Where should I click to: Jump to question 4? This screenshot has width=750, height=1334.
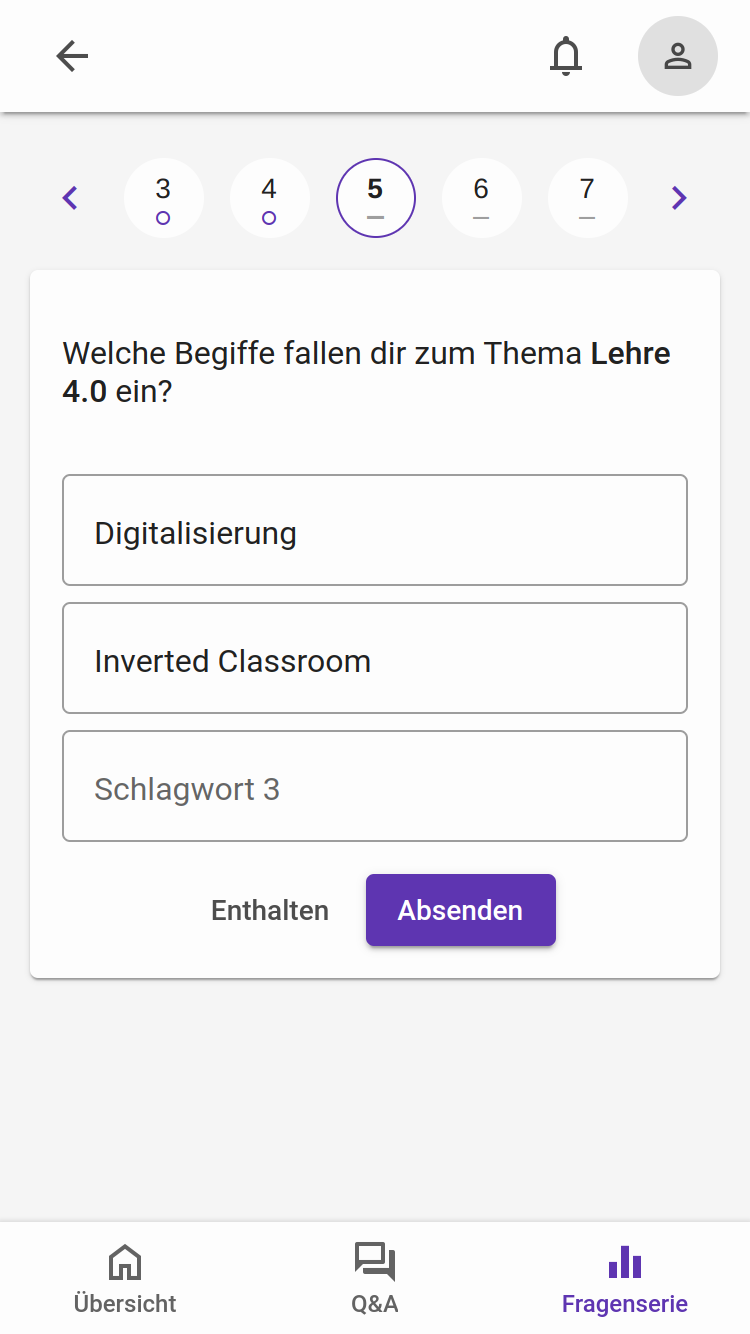(269, 198)
